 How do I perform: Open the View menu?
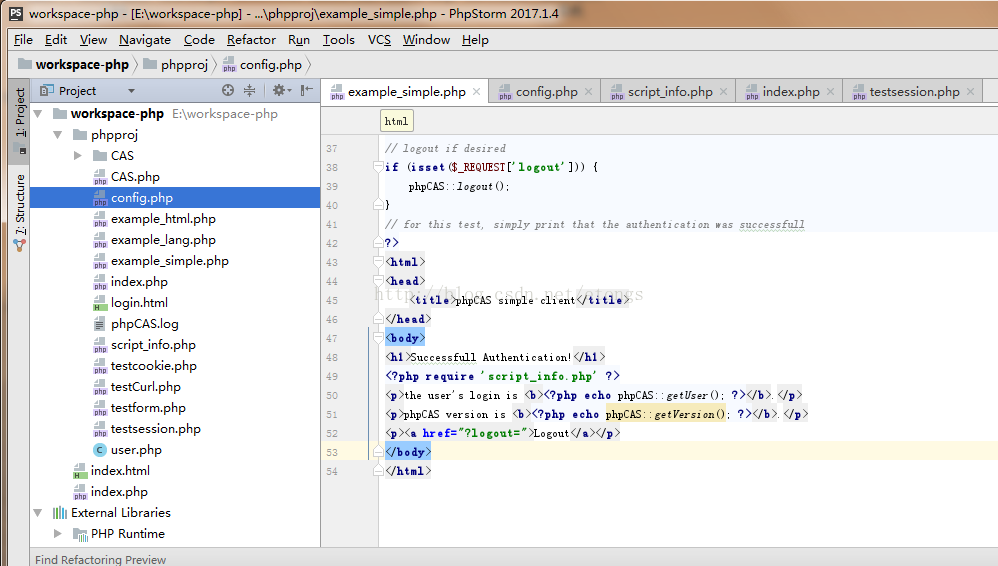[x=93, y=39]
